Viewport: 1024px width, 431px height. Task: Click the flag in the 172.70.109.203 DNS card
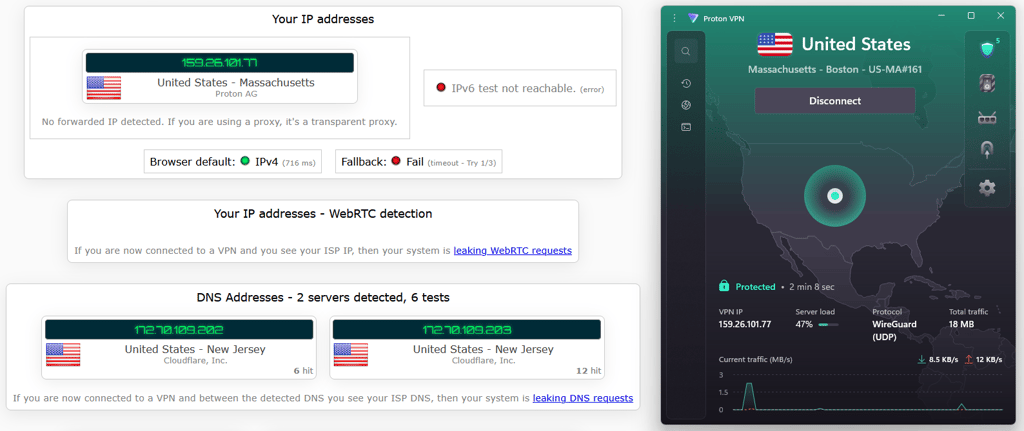[x=351, y=355]
